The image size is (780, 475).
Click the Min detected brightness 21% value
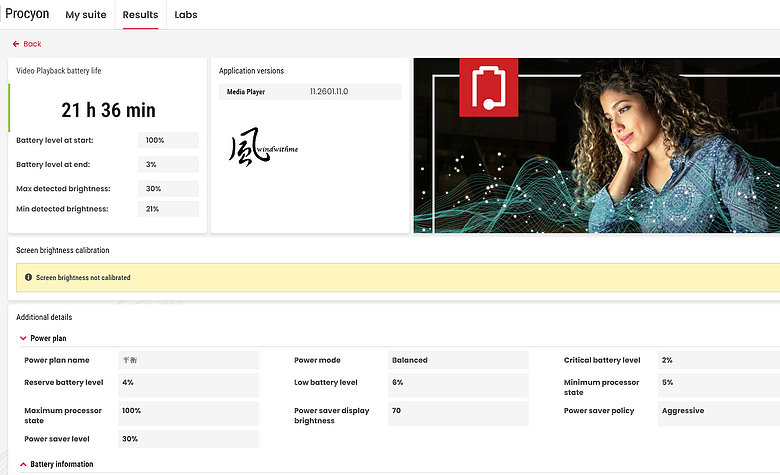coord(168,209)
